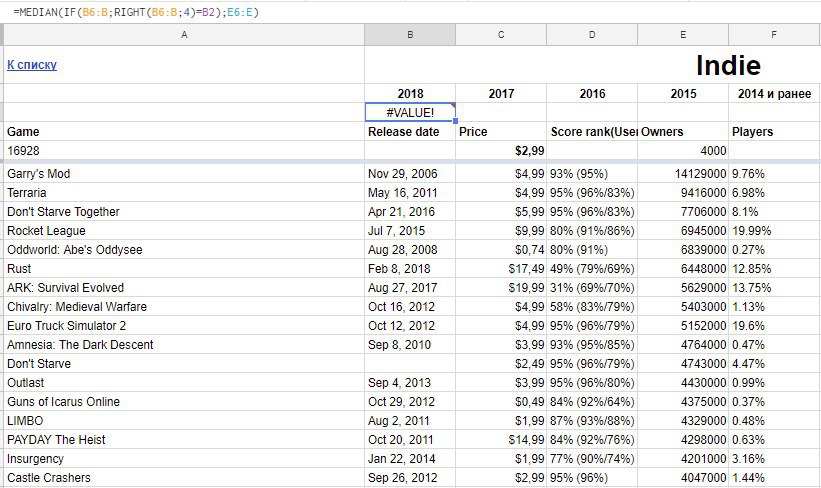
Task: Select the LIMBO game cell
Action: click(x=184, y=420)
